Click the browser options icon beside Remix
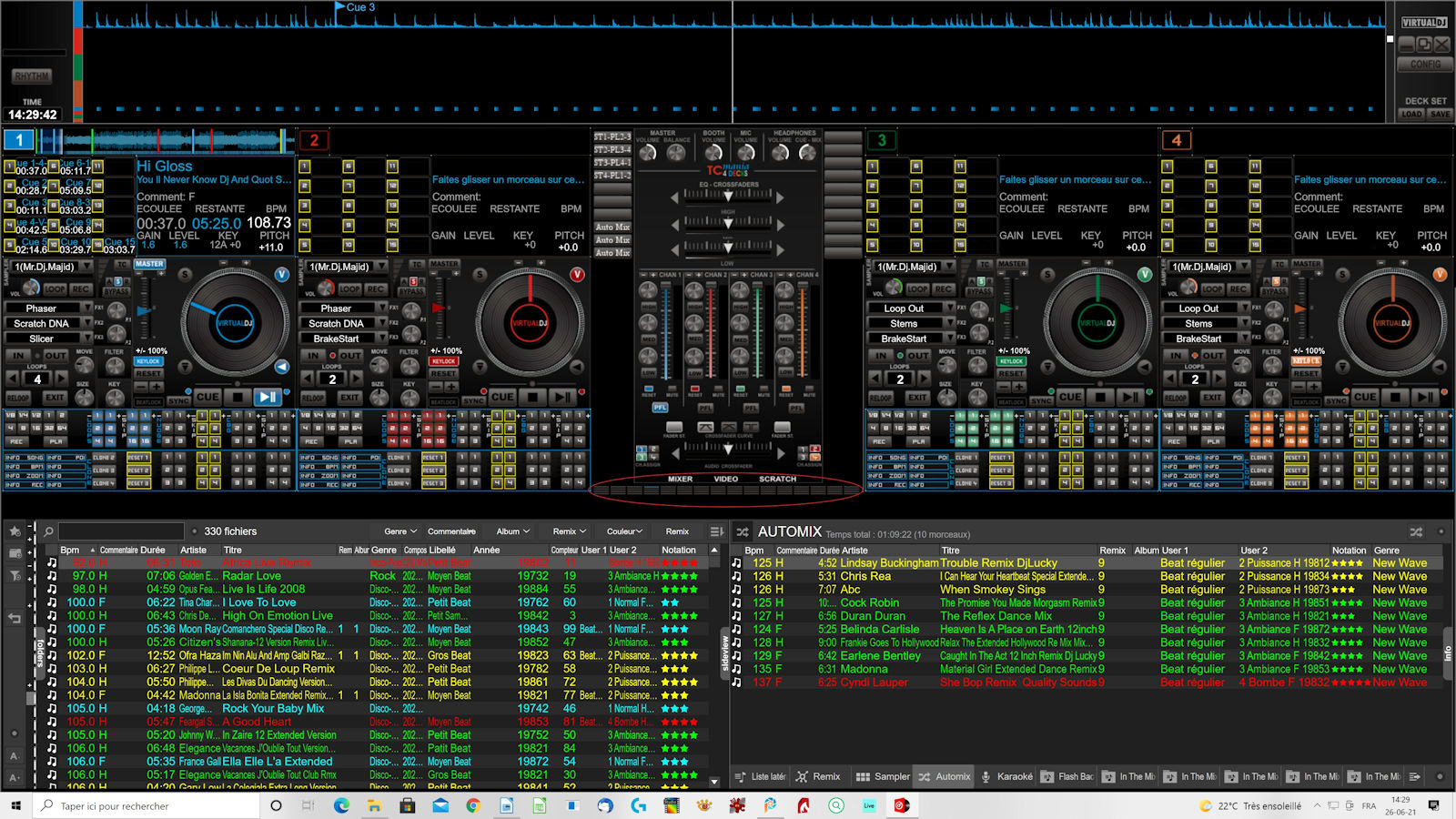 [x=717, y=531]
